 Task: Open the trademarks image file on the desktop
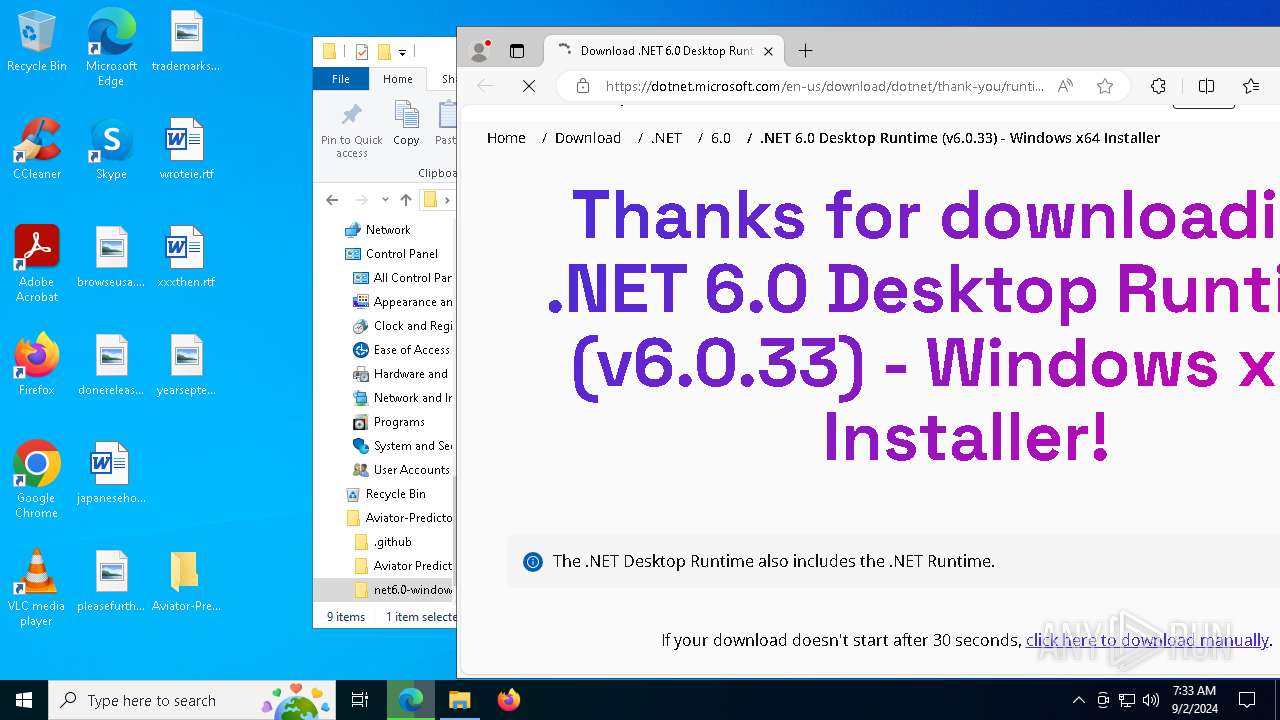(185, 42)
